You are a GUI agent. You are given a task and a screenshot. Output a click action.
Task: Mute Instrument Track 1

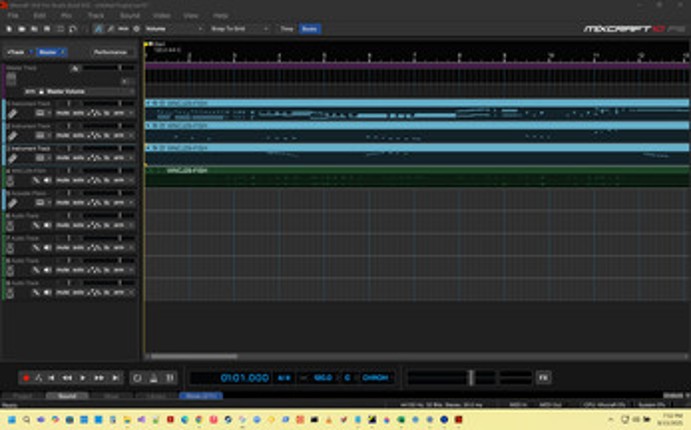[63, 113]
